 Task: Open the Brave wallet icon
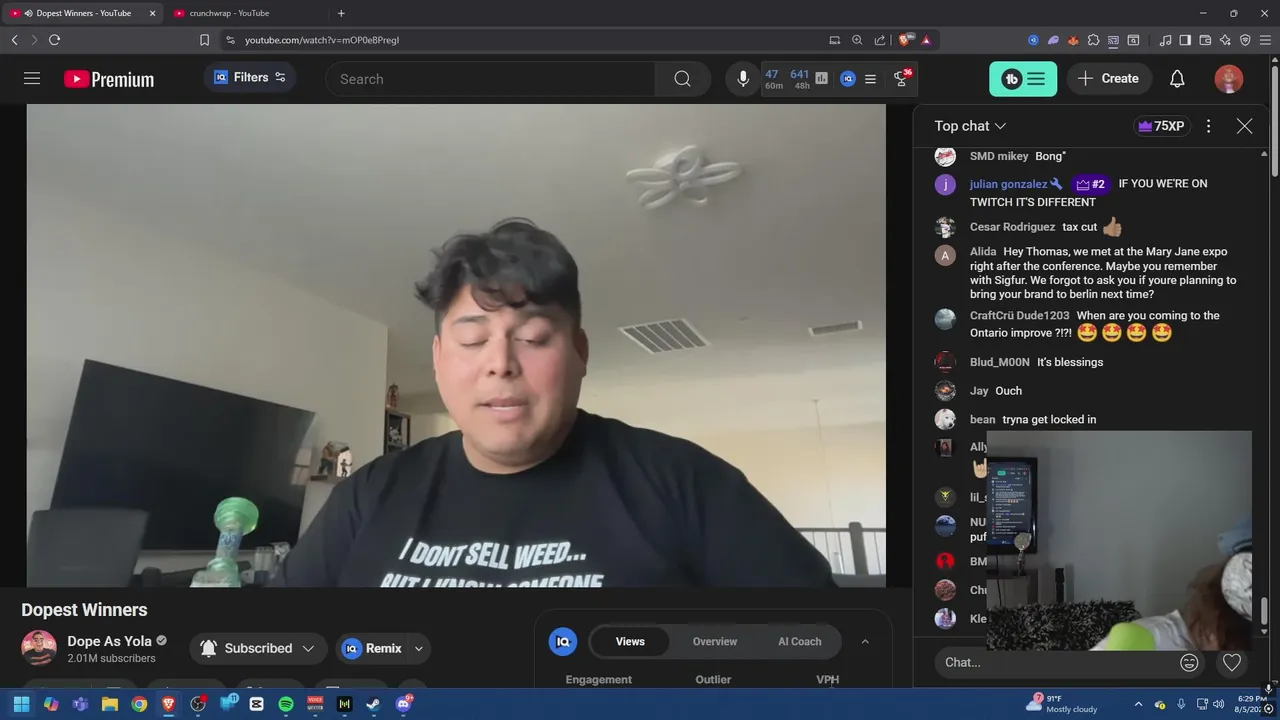click(1205, 40)
